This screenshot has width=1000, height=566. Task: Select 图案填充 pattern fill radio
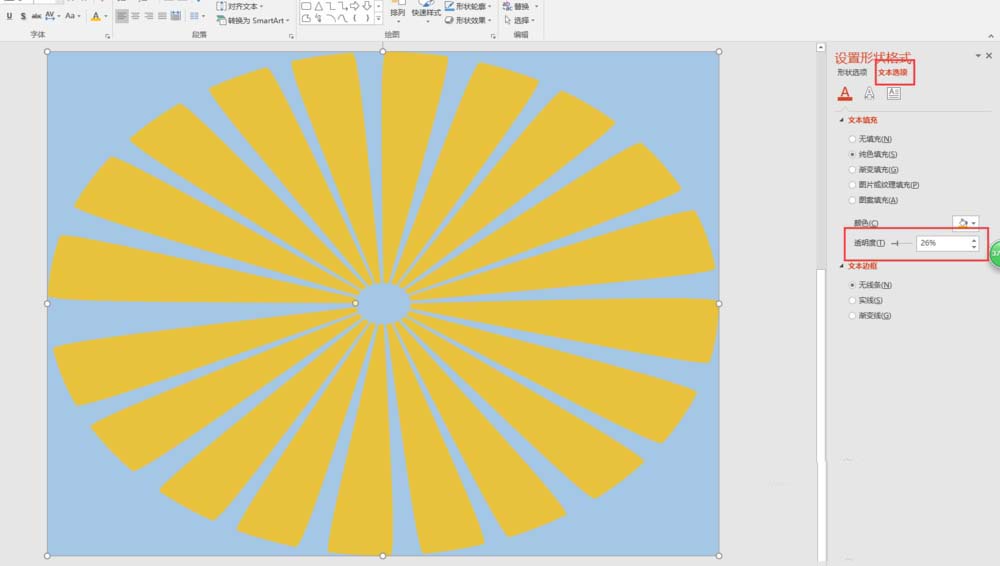click(x=852, y=200)
